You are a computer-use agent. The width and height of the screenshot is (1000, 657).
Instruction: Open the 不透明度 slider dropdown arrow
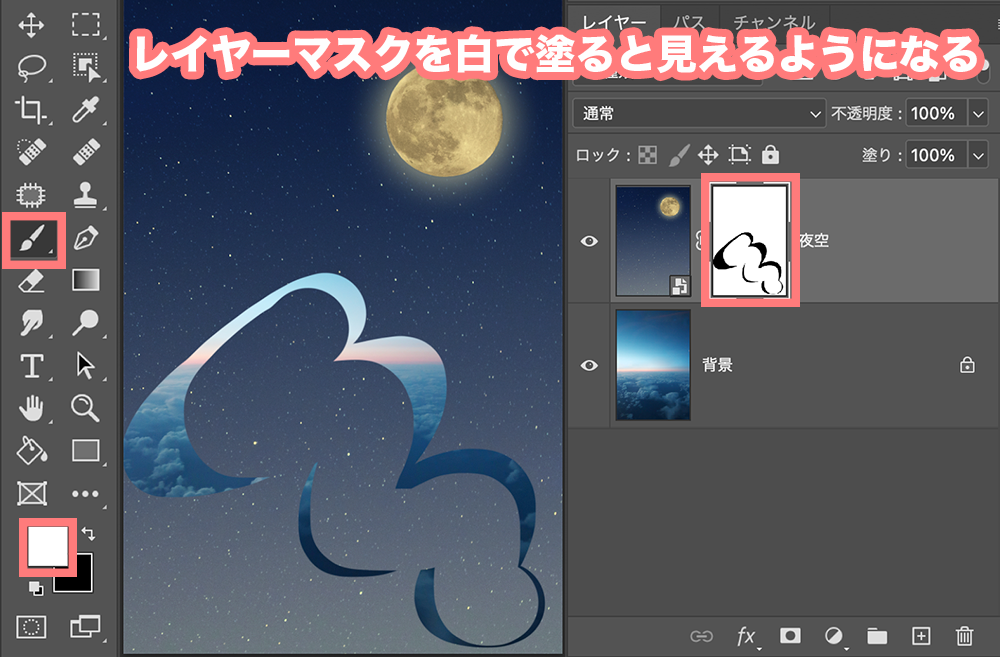[x=978, y=114]
